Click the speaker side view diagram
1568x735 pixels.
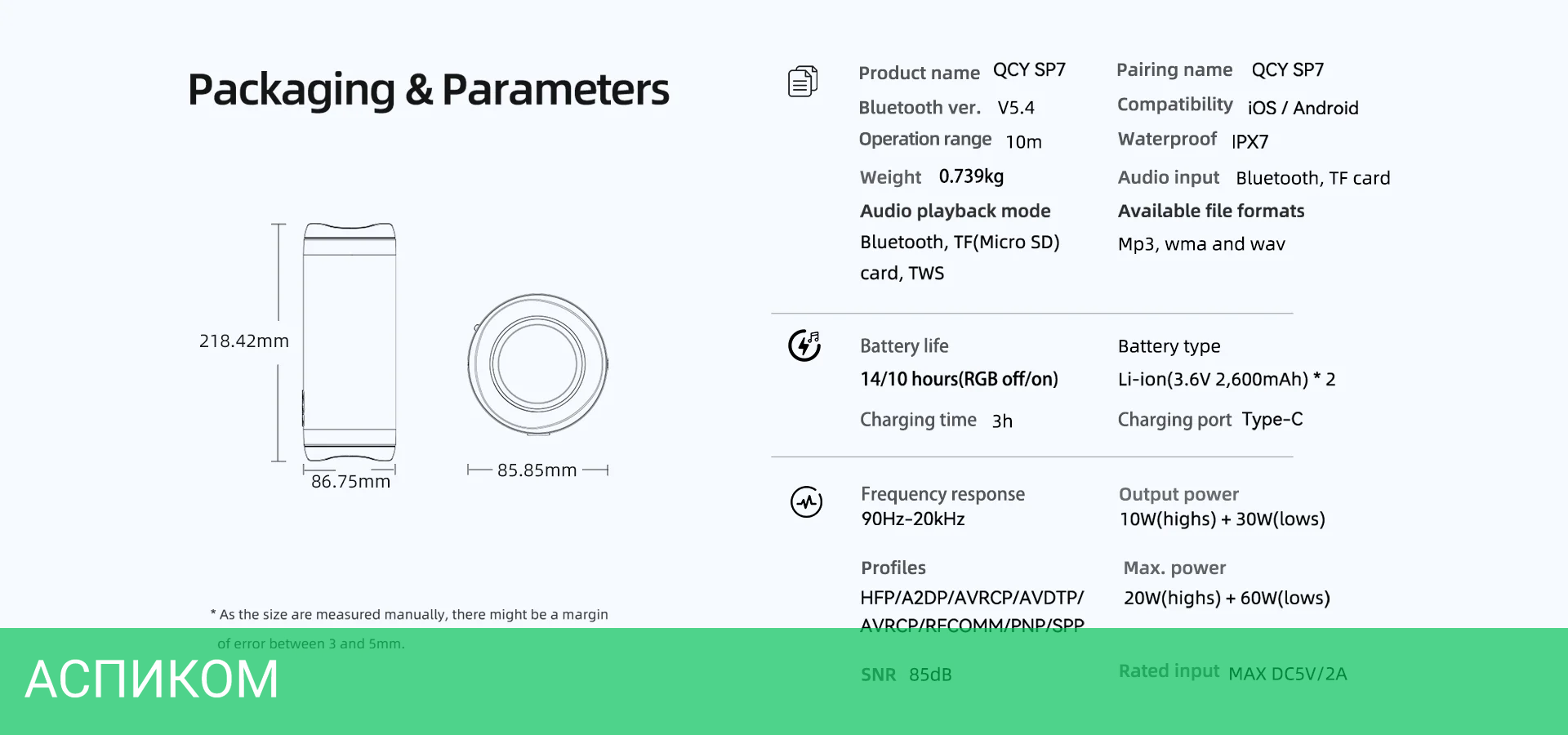point(350,343)
